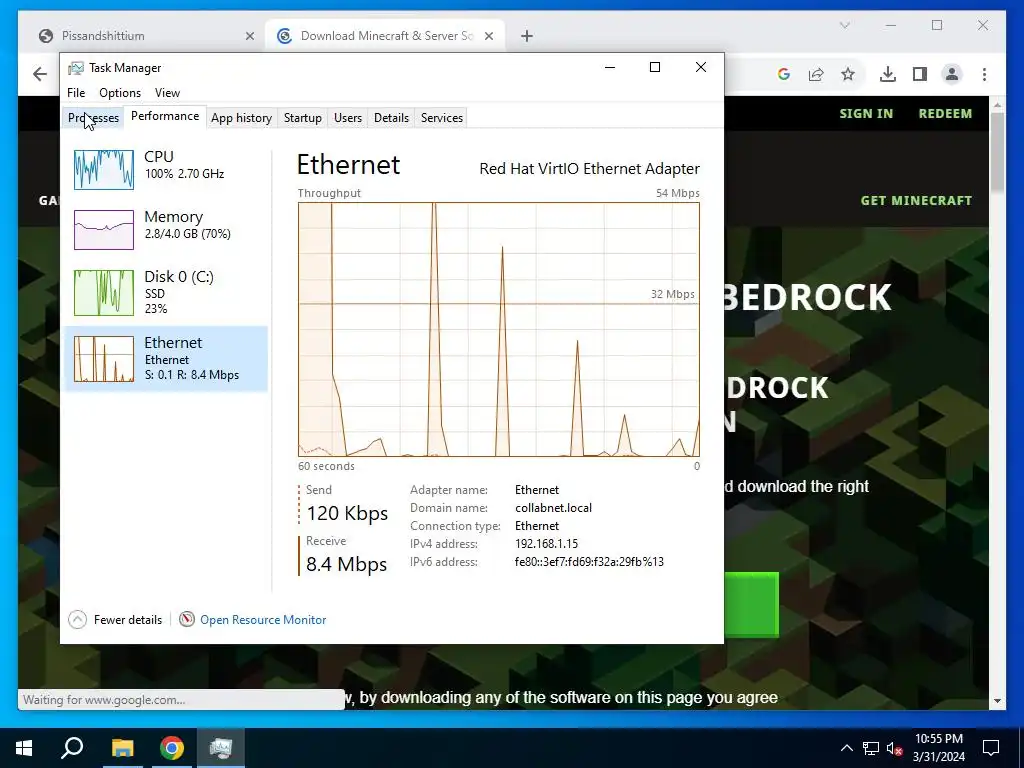Click the Ethernet throughput graph
The image size is (1024, 768).
(498, 329)
